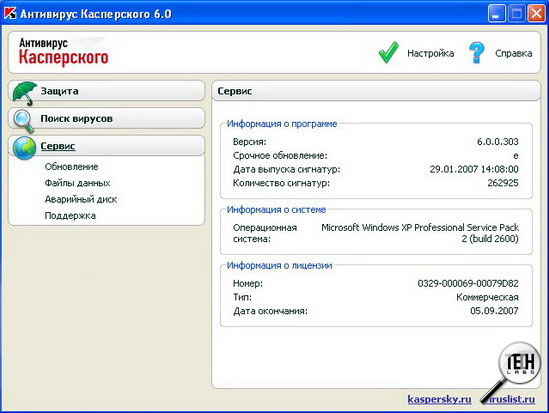Click the license type Коммерческая
The height and width of the screenshot is (413, 549).
pos(487,297)
